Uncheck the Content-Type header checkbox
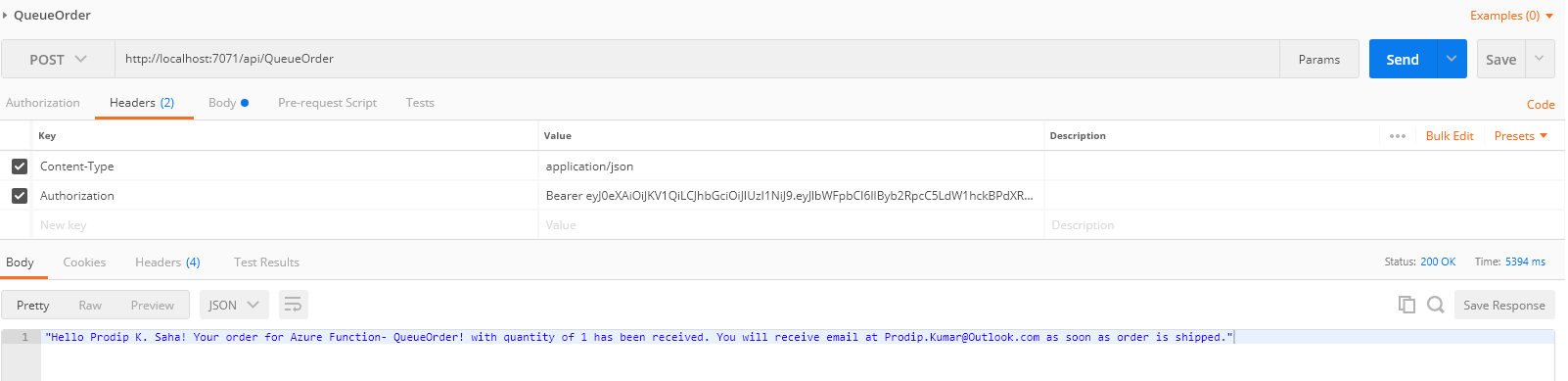This screenshot has height=381, width=1568. tap(20, 167)
